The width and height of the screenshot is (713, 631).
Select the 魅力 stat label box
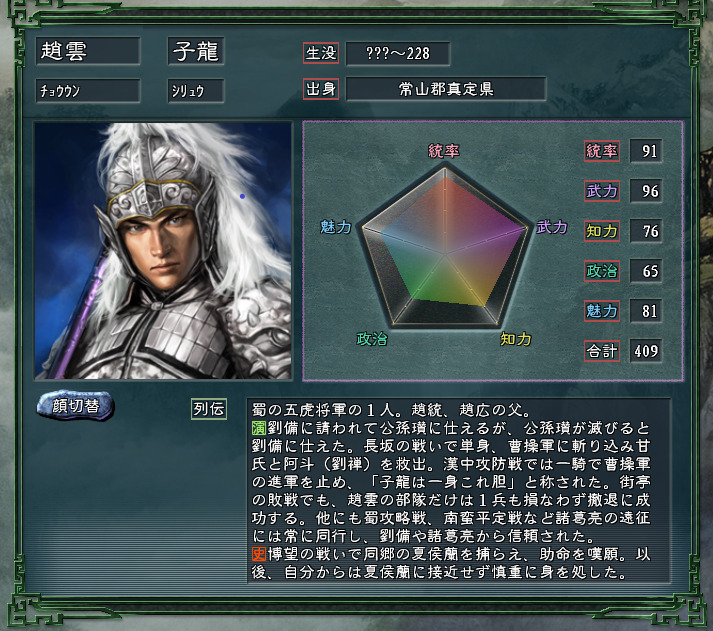click(602, 311)
